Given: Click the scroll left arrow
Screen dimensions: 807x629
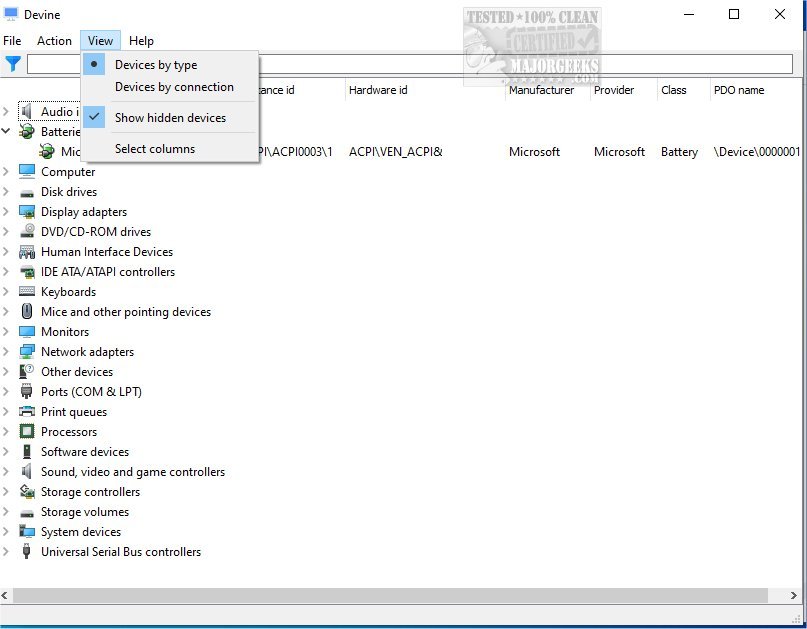Looking at the screenshot, I should 5,596.
